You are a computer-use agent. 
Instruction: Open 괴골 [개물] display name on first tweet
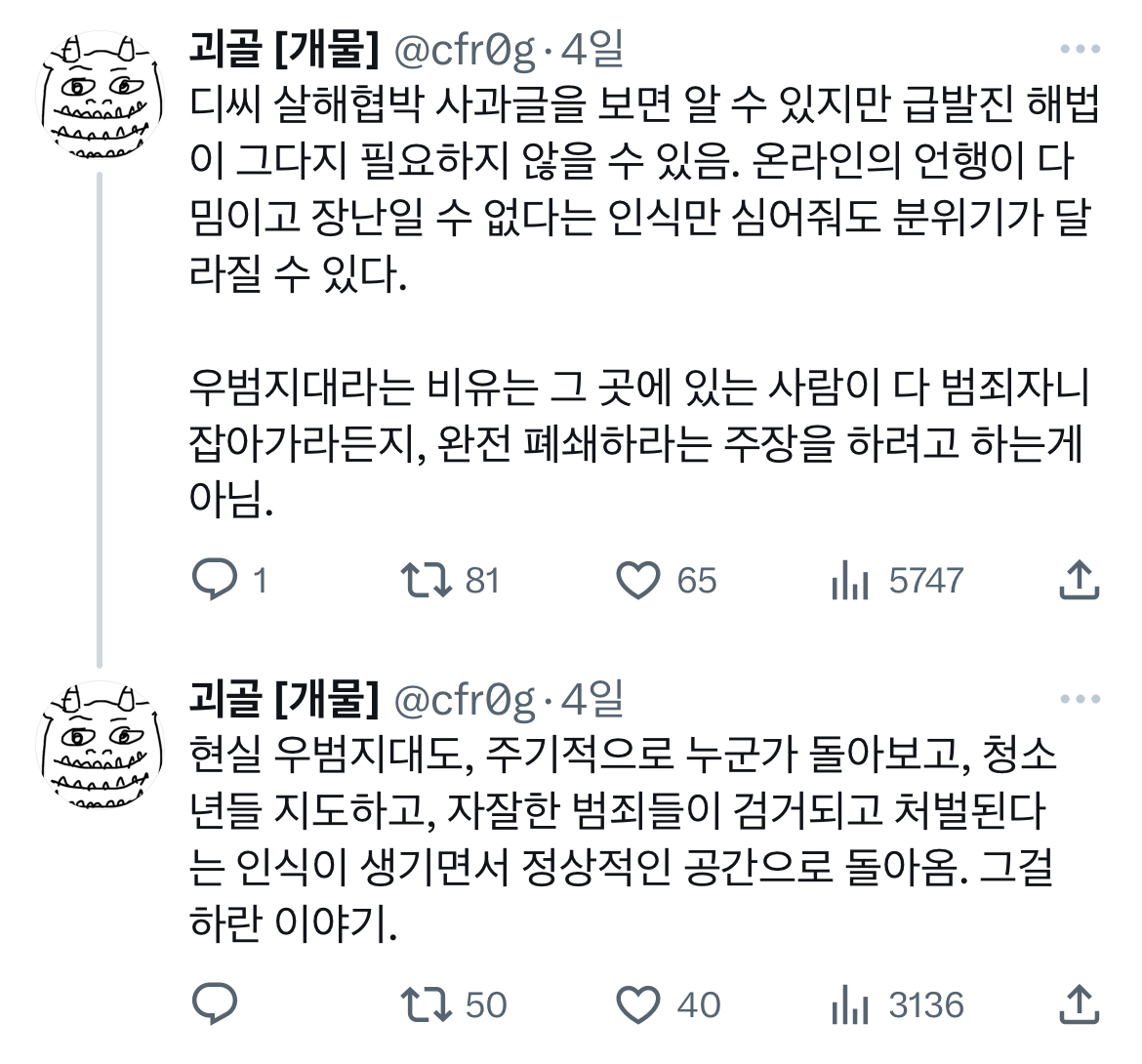[284, 49]
